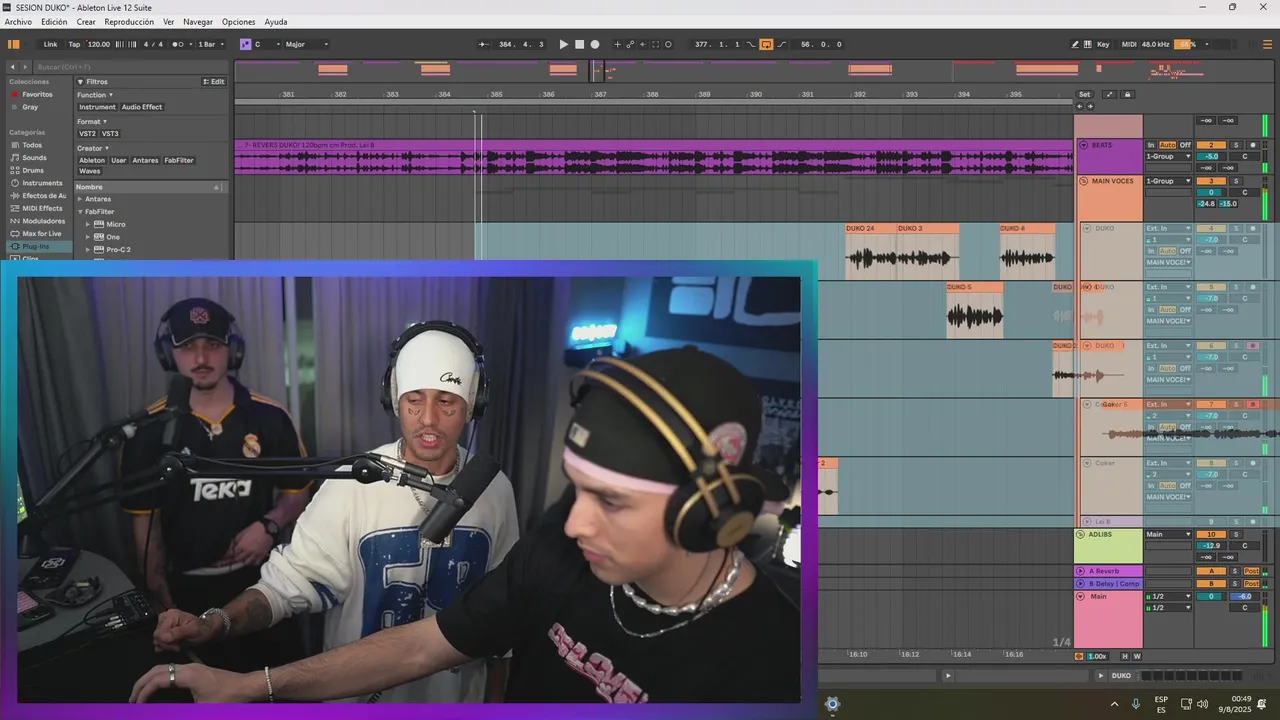Toggle the VST3 format filter tag
The width and height of the screenshot is (1280, 720).
click(110, 133)
